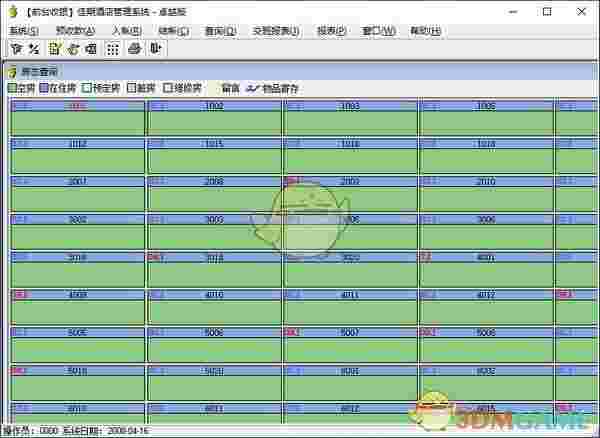Click the 维修房 legend box
Image resolution: width=600 pixels, height=438 pixels.
(168, 88)
